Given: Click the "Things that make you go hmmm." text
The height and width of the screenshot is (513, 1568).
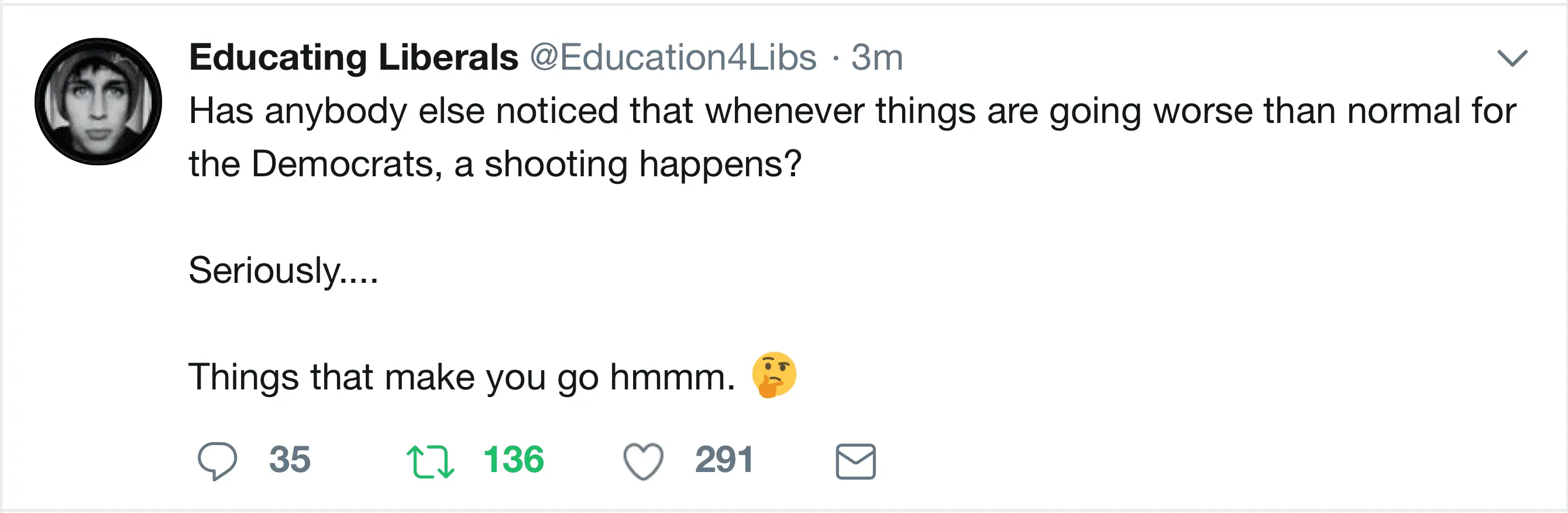Looking at the screenshot, I should tap(462, 377).
